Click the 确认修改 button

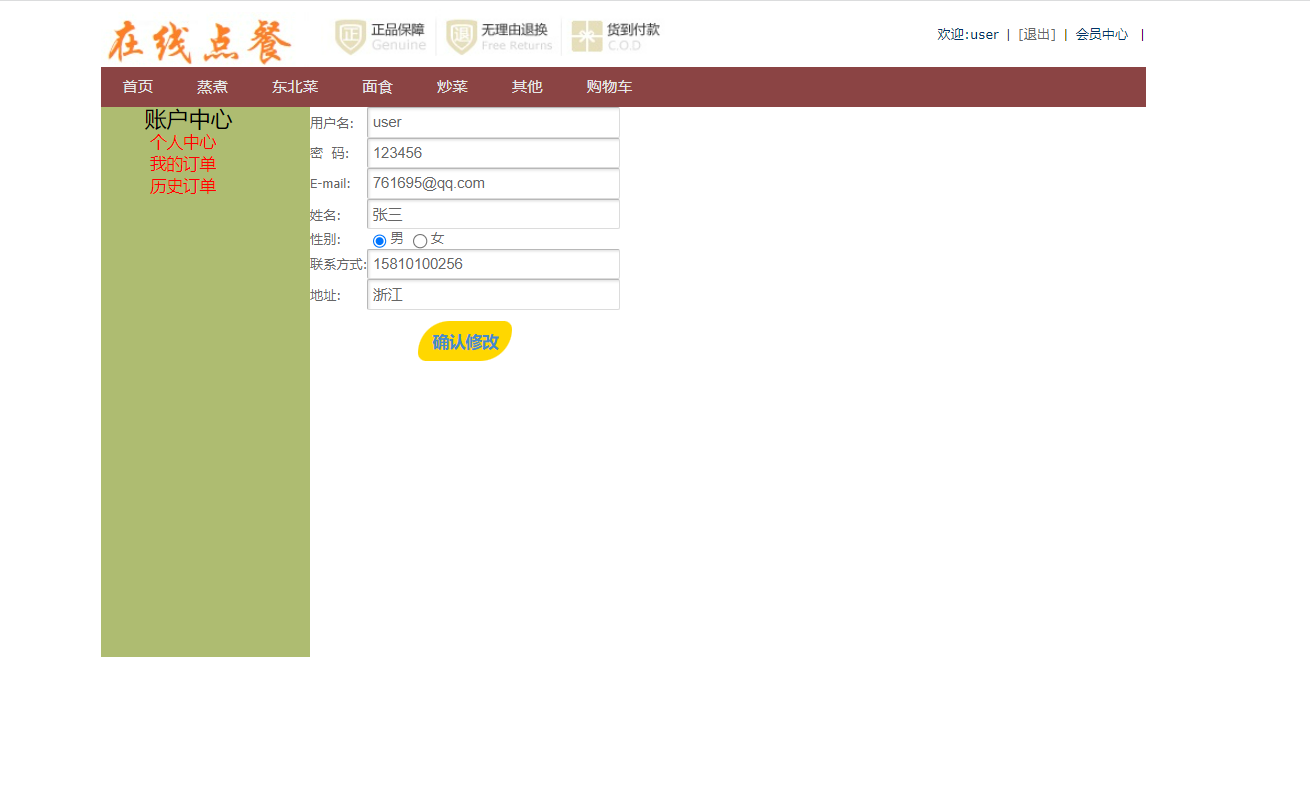(x=465, y=341)
